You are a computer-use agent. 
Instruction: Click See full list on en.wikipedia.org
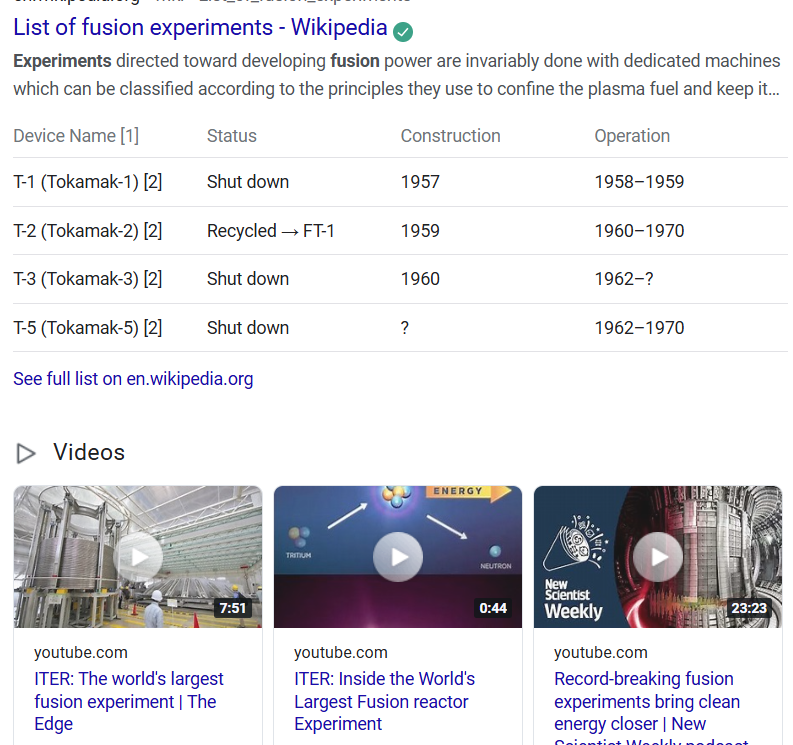coord(133,379)
